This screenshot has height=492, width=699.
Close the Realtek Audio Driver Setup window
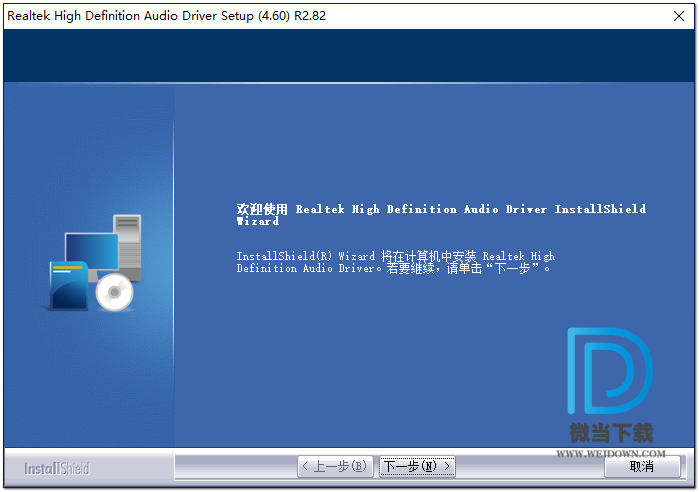pyautogui.click(x=679, y=16)
